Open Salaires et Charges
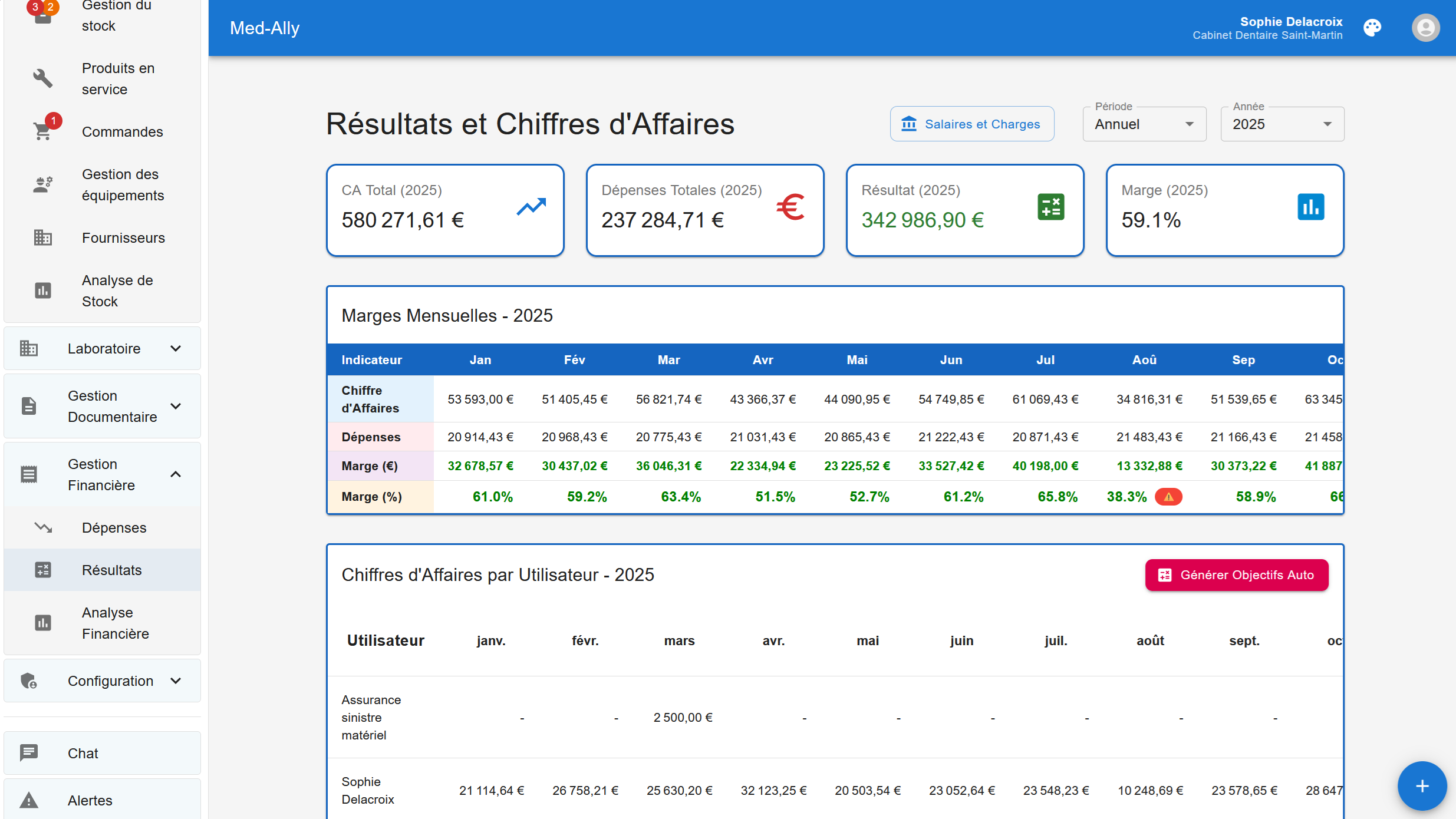The height and width of the screenshot is (819, 1456). tap(972, 124)
